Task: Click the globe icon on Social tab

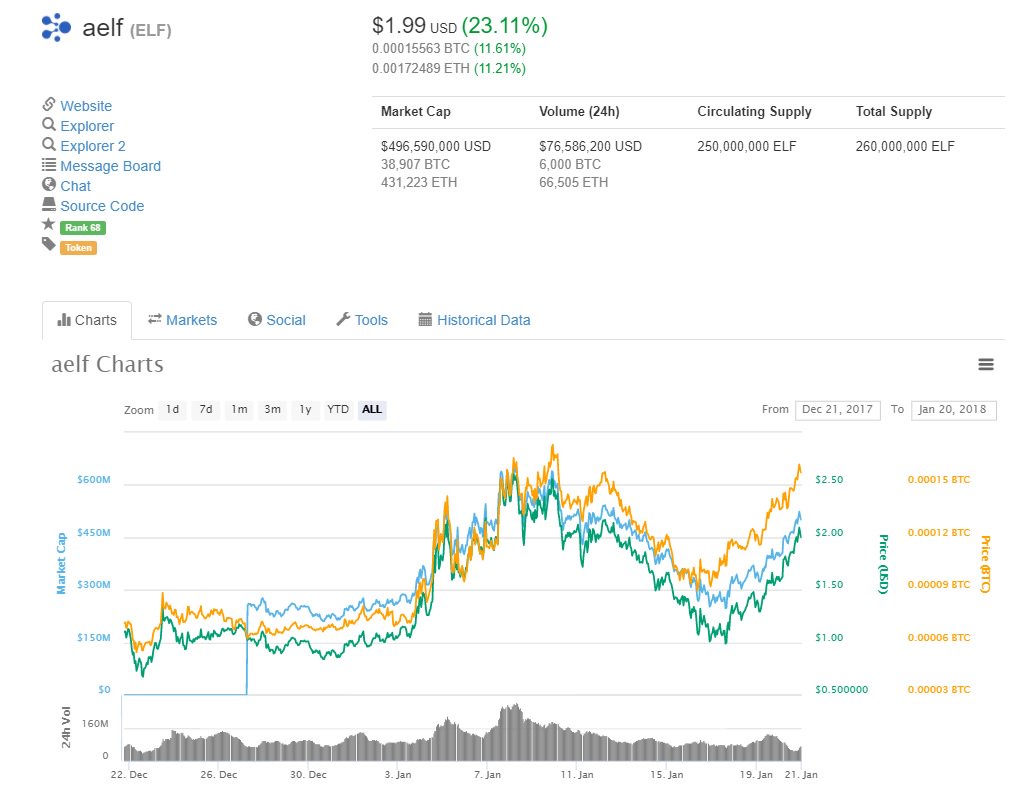Action: click(255, 319)
